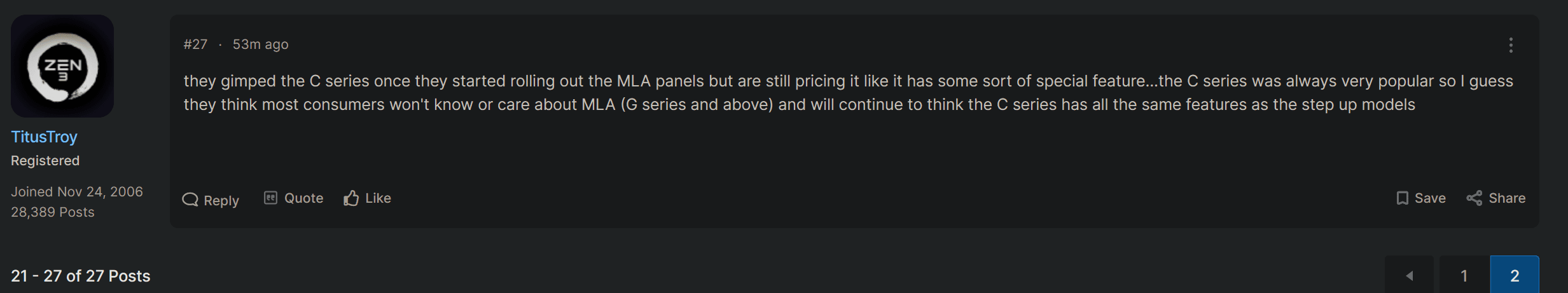This screenshot has height=293, width=1568.
Task: Click the Share text label
Action: point(1507,198)
